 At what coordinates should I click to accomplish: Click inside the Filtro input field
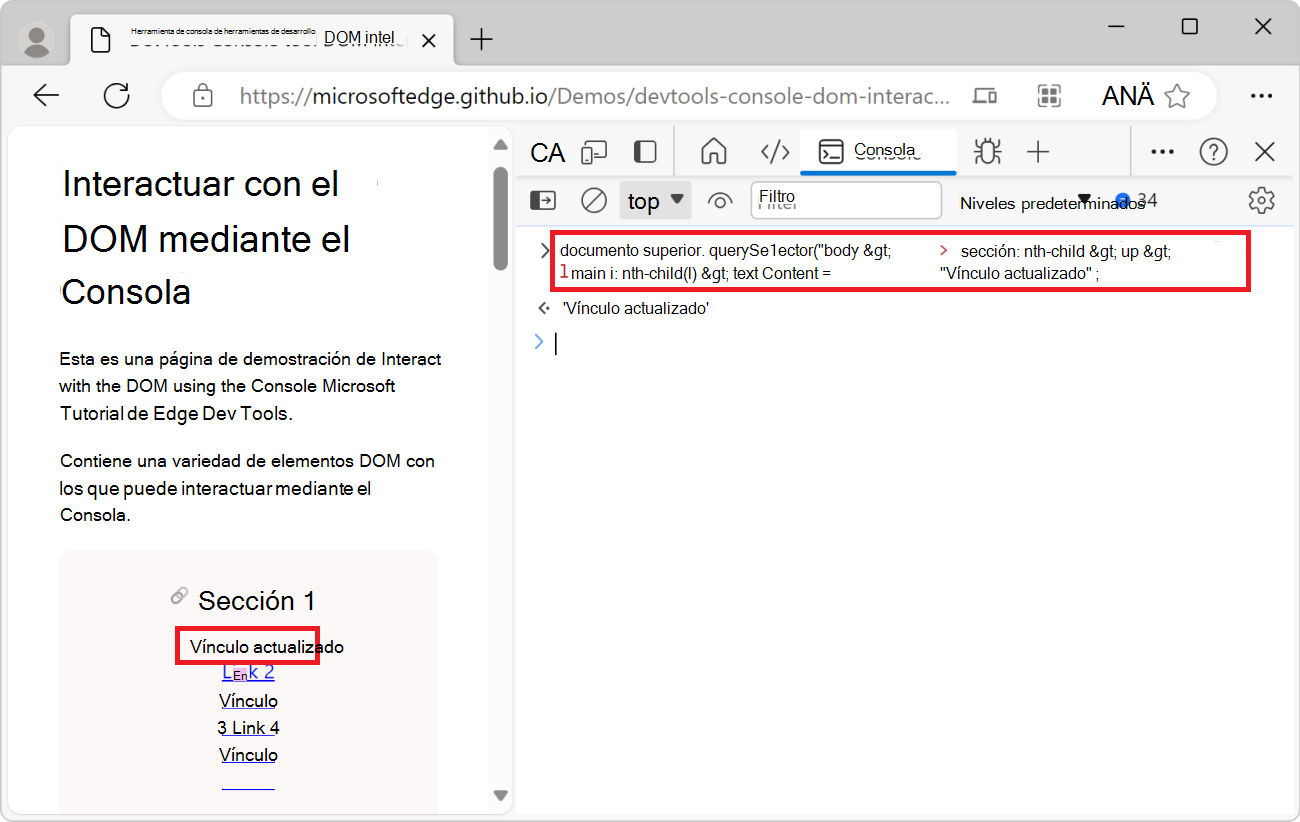846,200
